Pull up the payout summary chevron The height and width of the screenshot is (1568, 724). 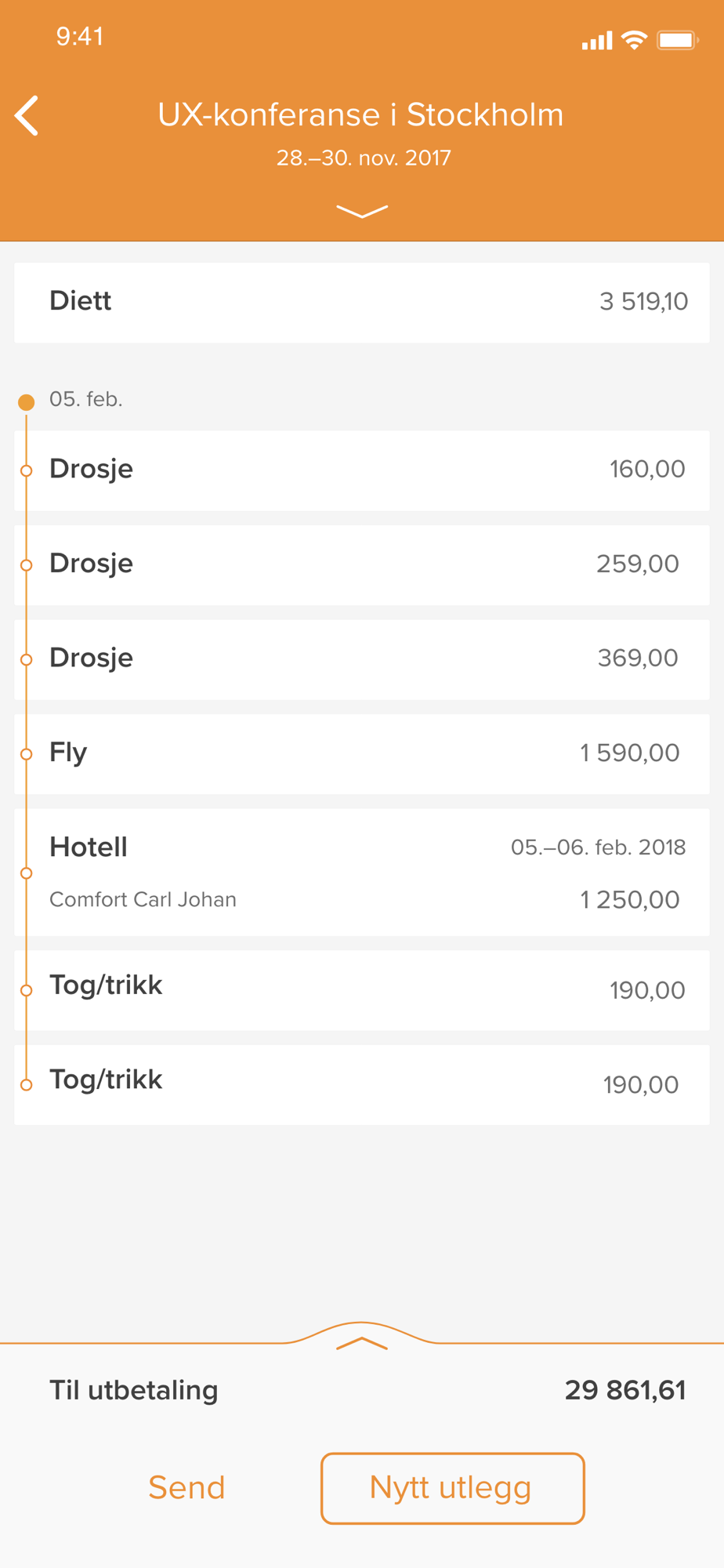point(362,1343)
